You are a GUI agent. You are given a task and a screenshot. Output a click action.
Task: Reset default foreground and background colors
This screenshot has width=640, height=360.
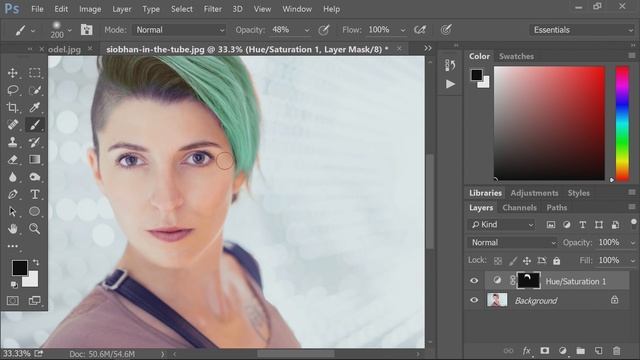(x=13, y=284)
